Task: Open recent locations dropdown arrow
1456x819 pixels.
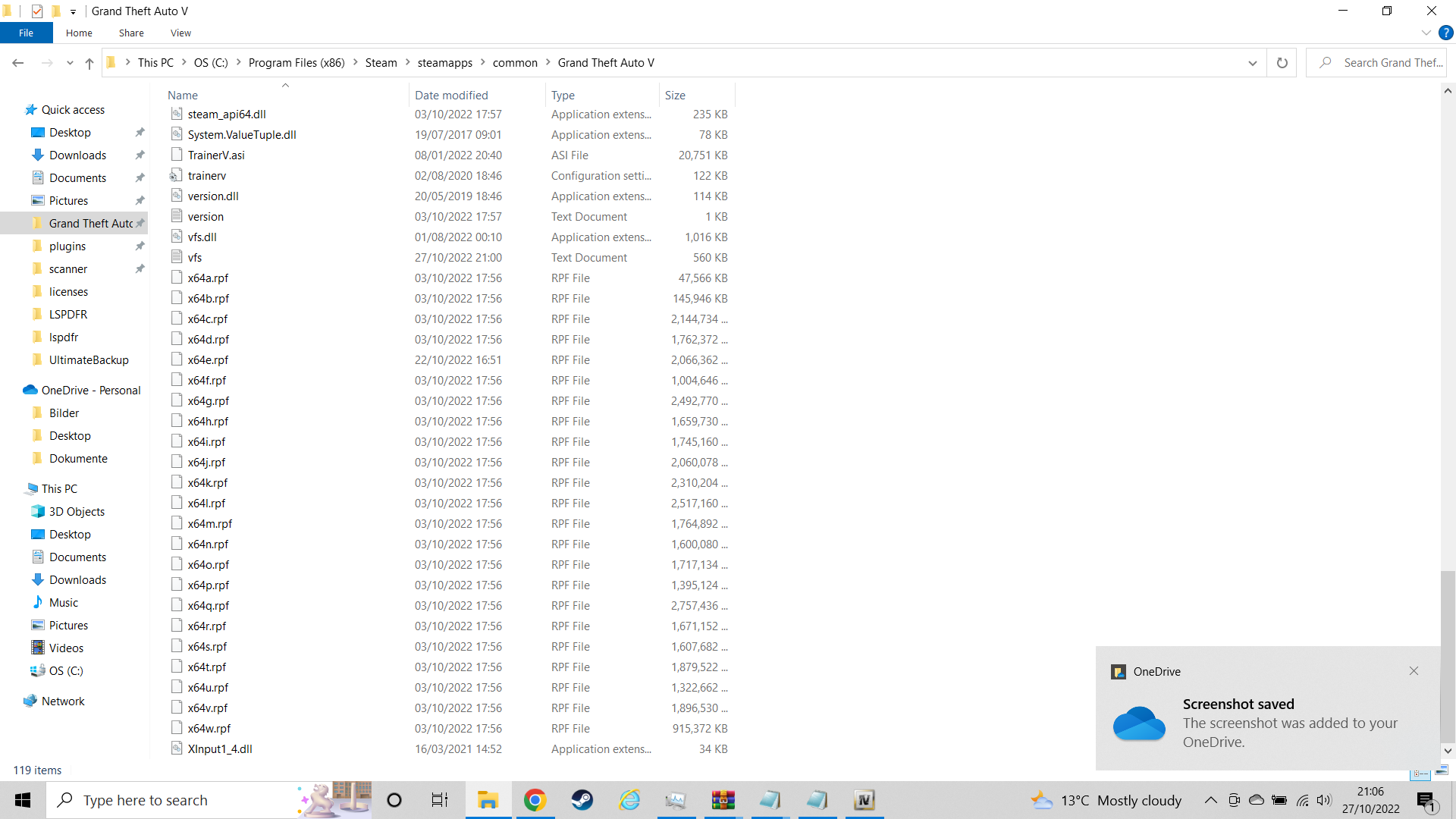Action: (x=70, y=63)
